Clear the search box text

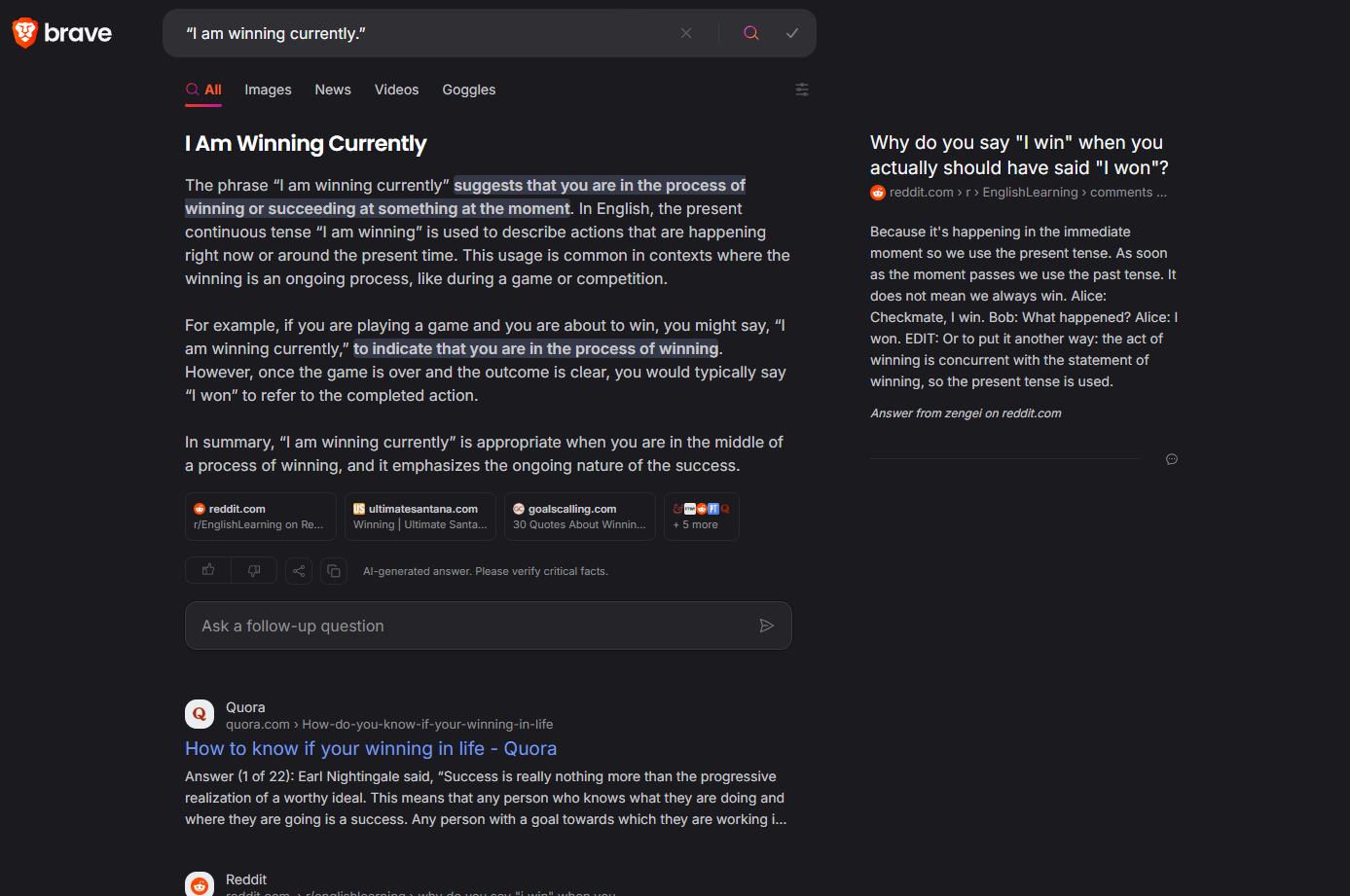(x=686, y=33)
